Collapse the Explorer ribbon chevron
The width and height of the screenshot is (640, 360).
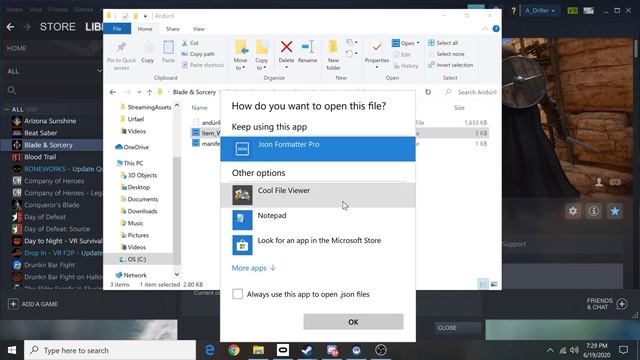pos(484,29)
